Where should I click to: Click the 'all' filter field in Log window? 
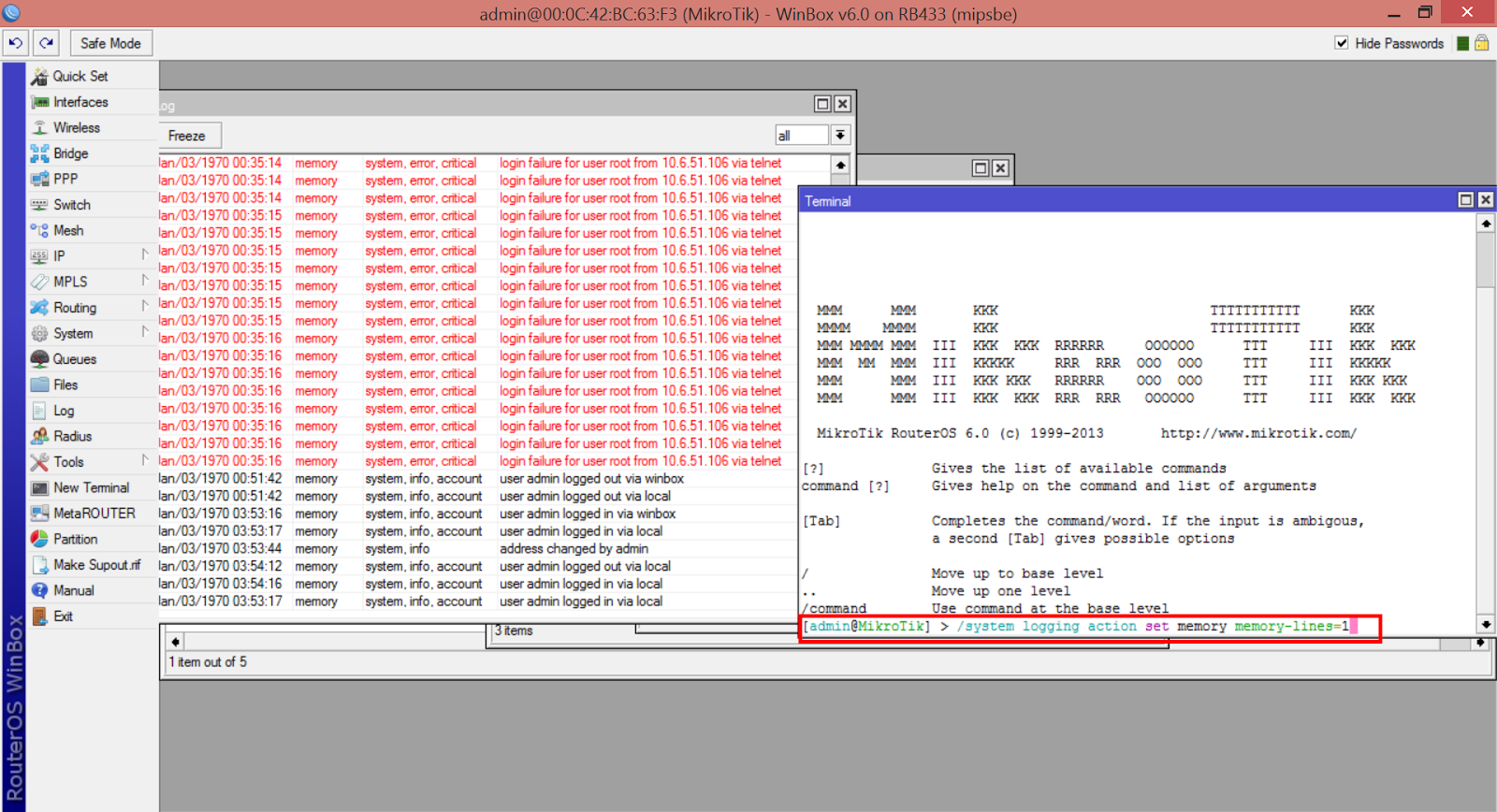pos(802,136)
